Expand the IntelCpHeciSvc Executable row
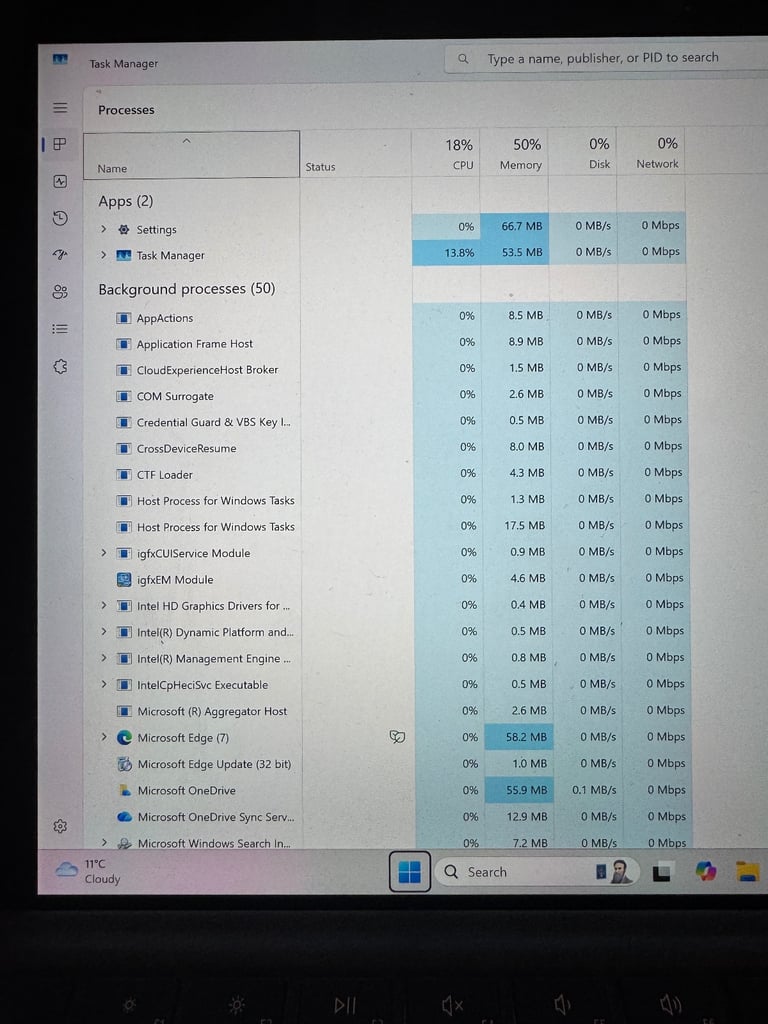This screenshot has height=1024, width=768. click(103, 684)
